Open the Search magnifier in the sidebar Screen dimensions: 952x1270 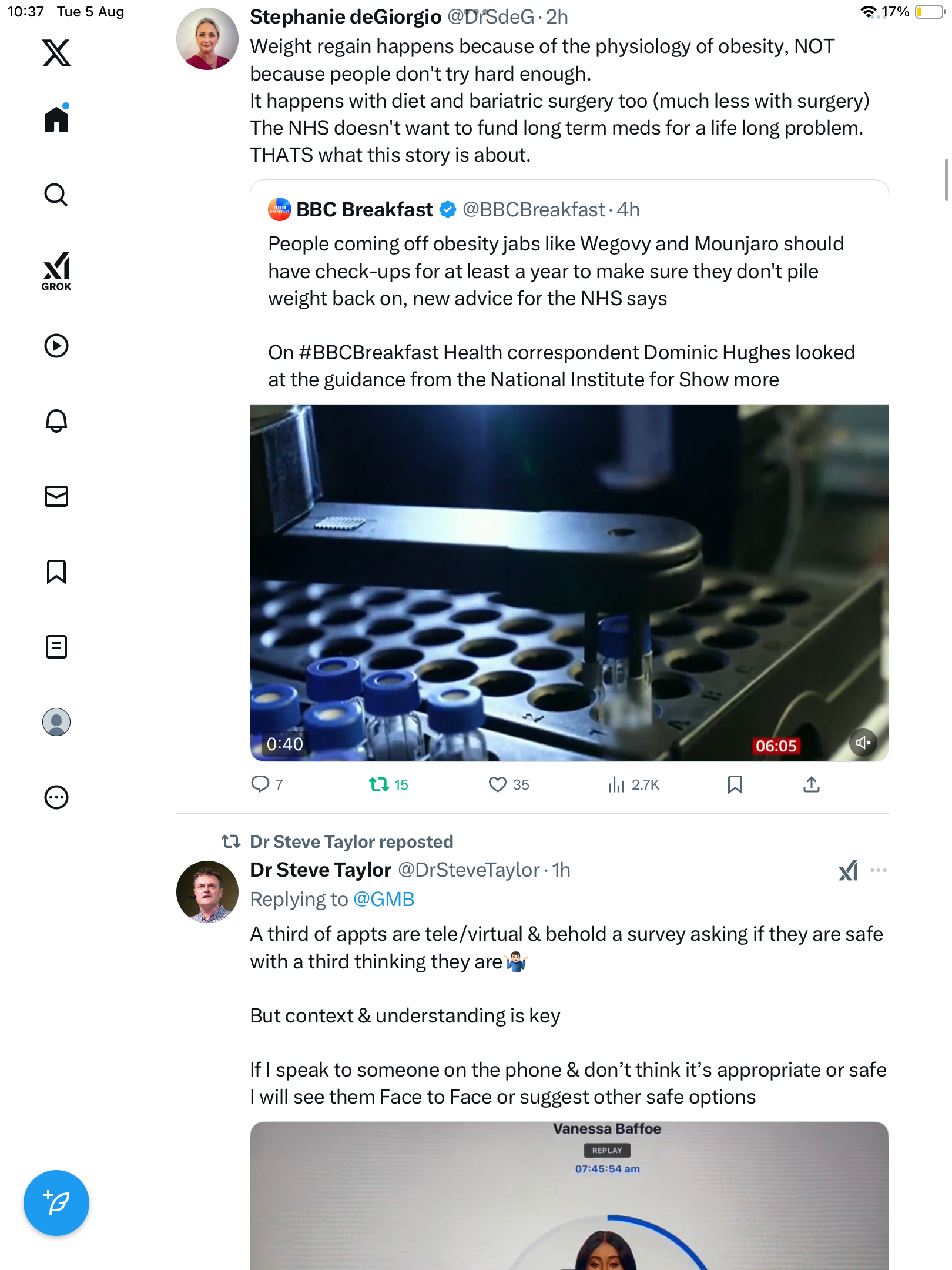(x=56, y=195)
